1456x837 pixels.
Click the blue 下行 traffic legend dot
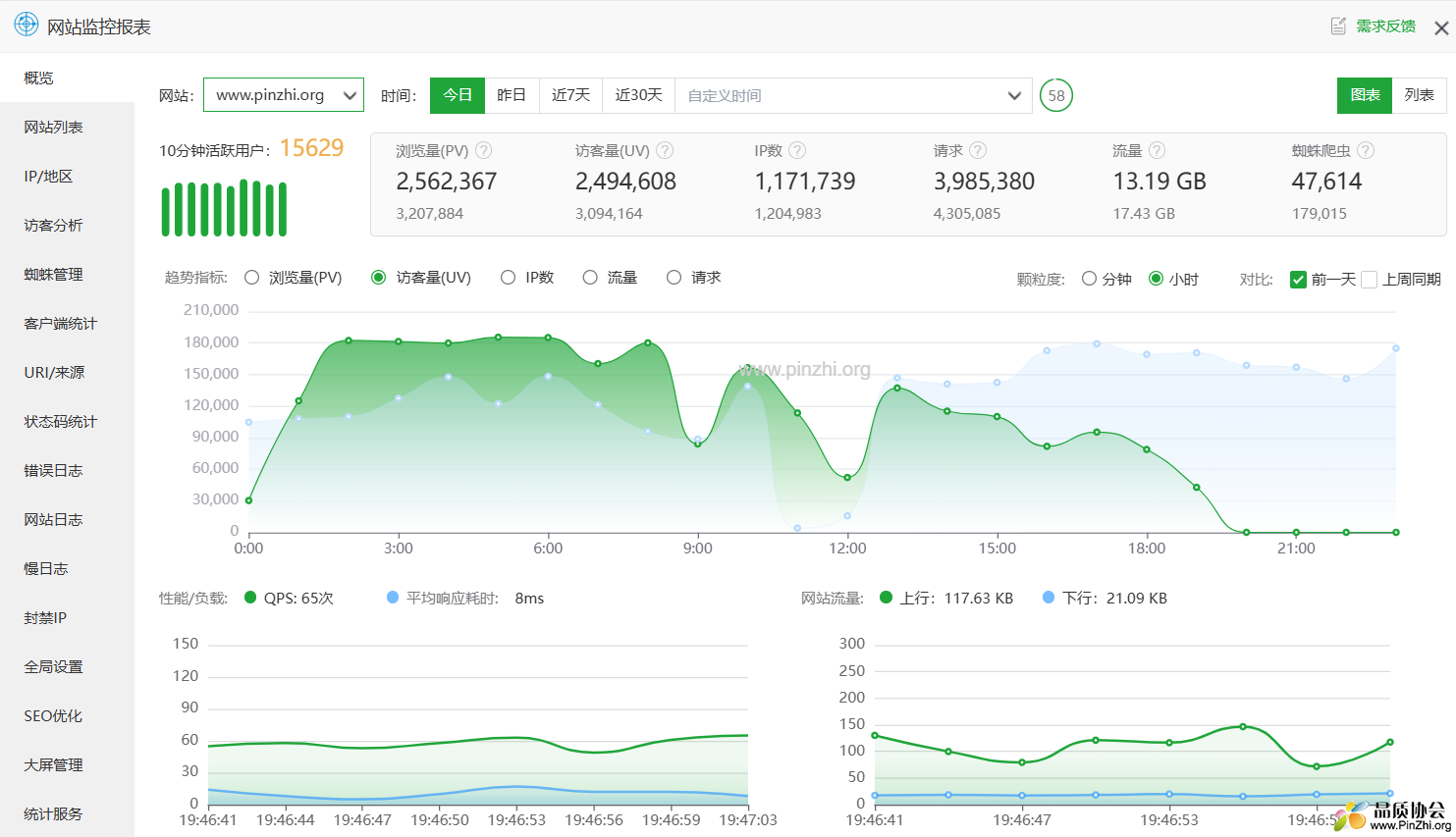click(x=1049, y=598)
